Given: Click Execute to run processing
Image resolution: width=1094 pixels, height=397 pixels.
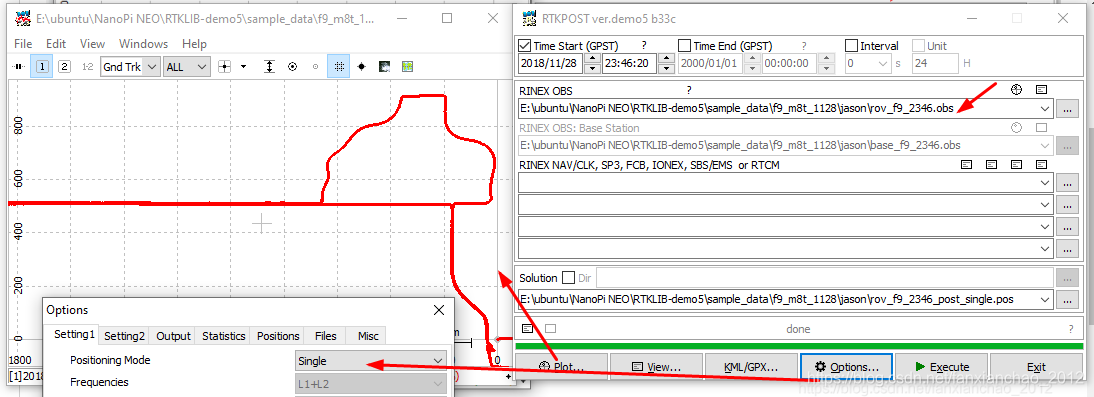Looking at the screenshot, I should pyautogui.click(x=941, y=366).
